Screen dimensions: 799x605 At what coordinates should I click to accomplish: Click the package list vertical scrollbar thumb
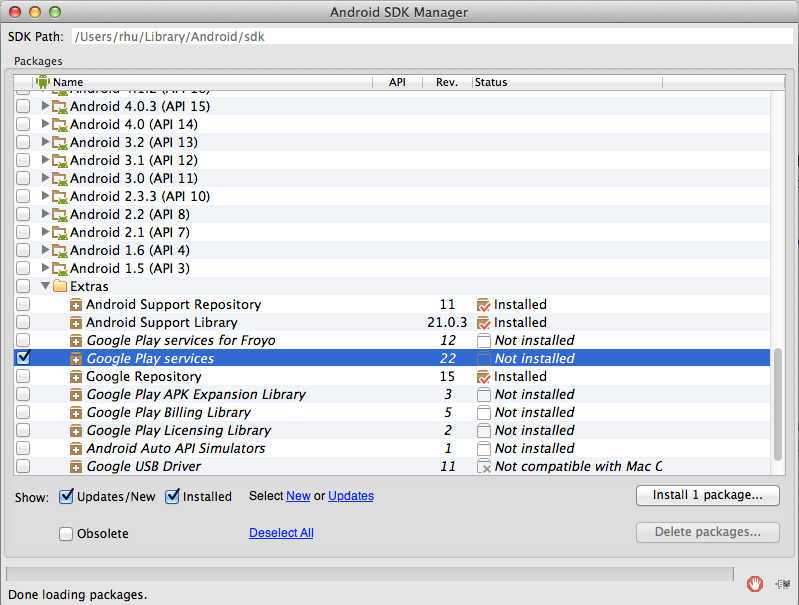pos(777,405)
